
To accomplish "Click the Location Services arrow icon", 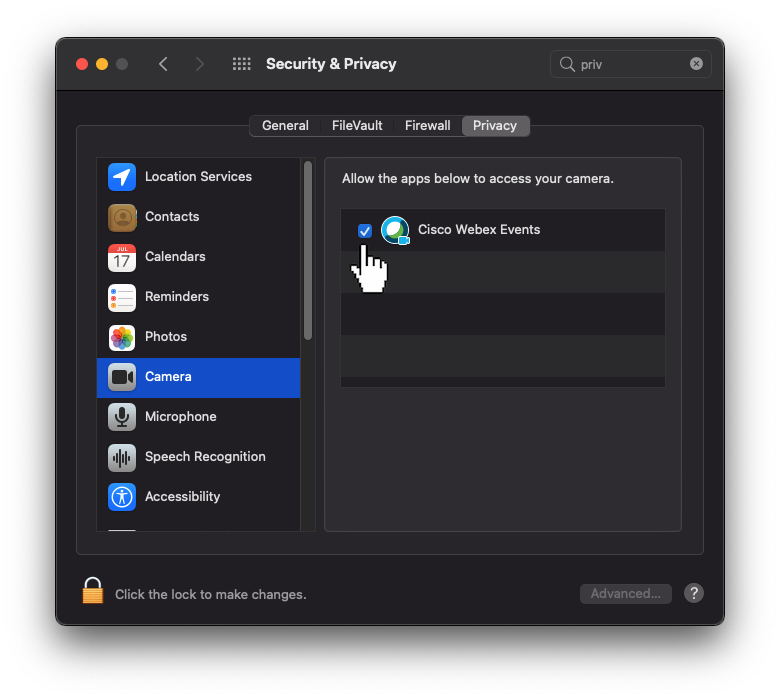I will coord(122,177).
